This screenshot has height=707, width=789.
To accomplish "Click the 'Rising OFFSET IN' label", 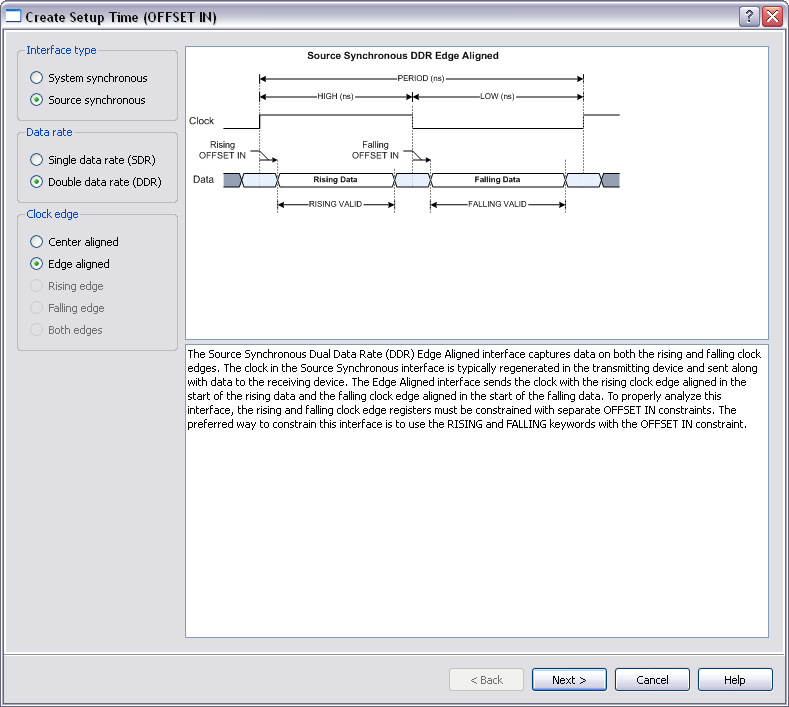I will click(222, 150).
